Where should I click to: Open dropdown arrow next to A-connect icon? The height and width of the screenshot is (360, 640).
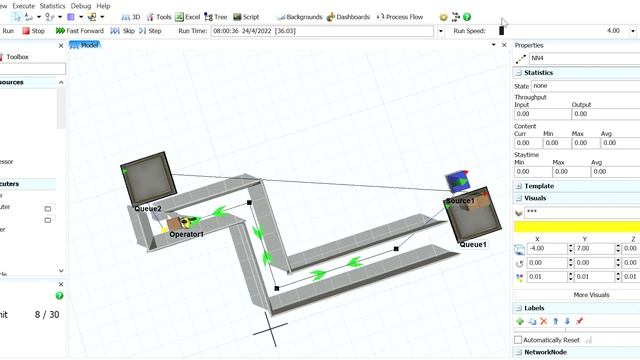(39, 17)
